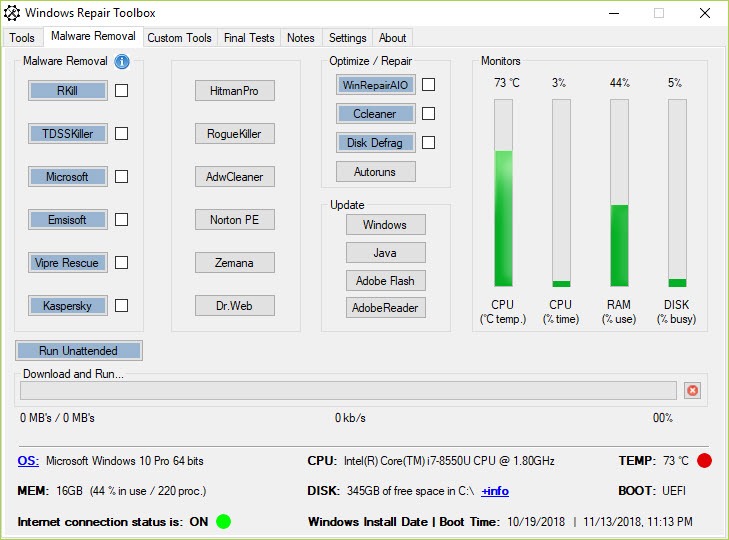This screenshot has height=540, width=729.
Task: Click the DISK % busy monitor bar
Action: 677,193
